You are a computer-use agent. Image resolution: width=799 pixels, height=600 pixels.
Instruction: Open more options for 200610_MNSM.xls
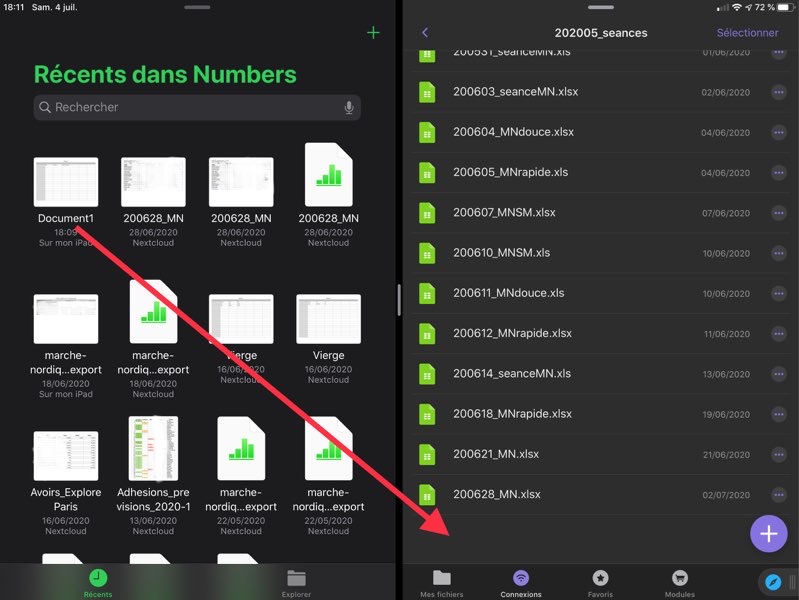779,253
